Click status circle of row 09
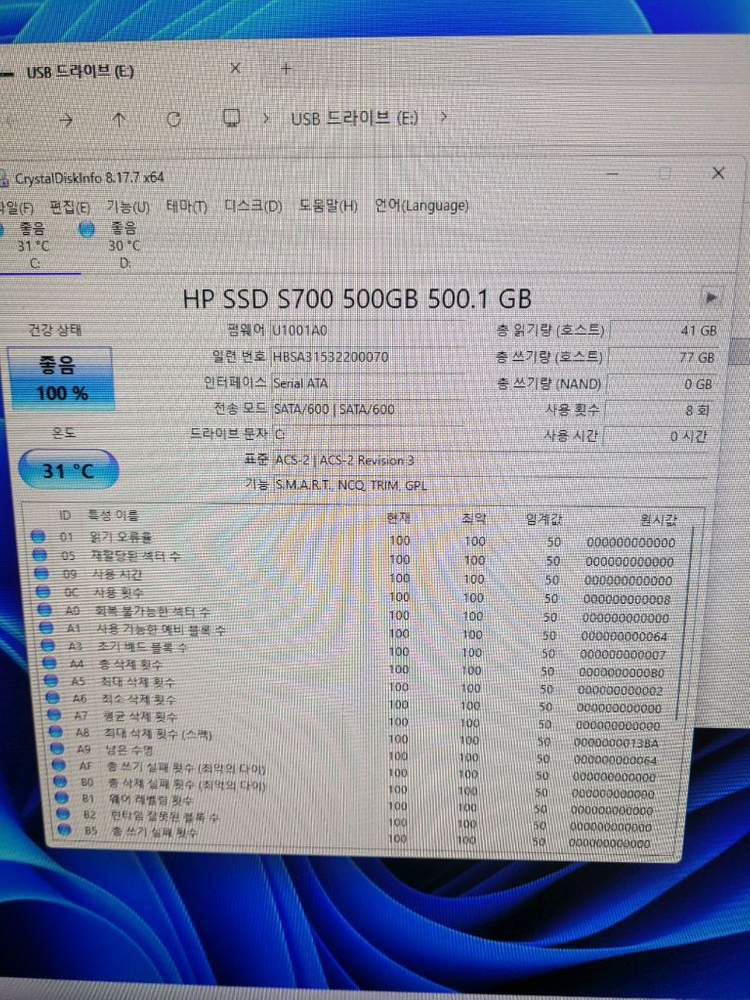This screenshot has width=750, height=1000. coord(42,573)
